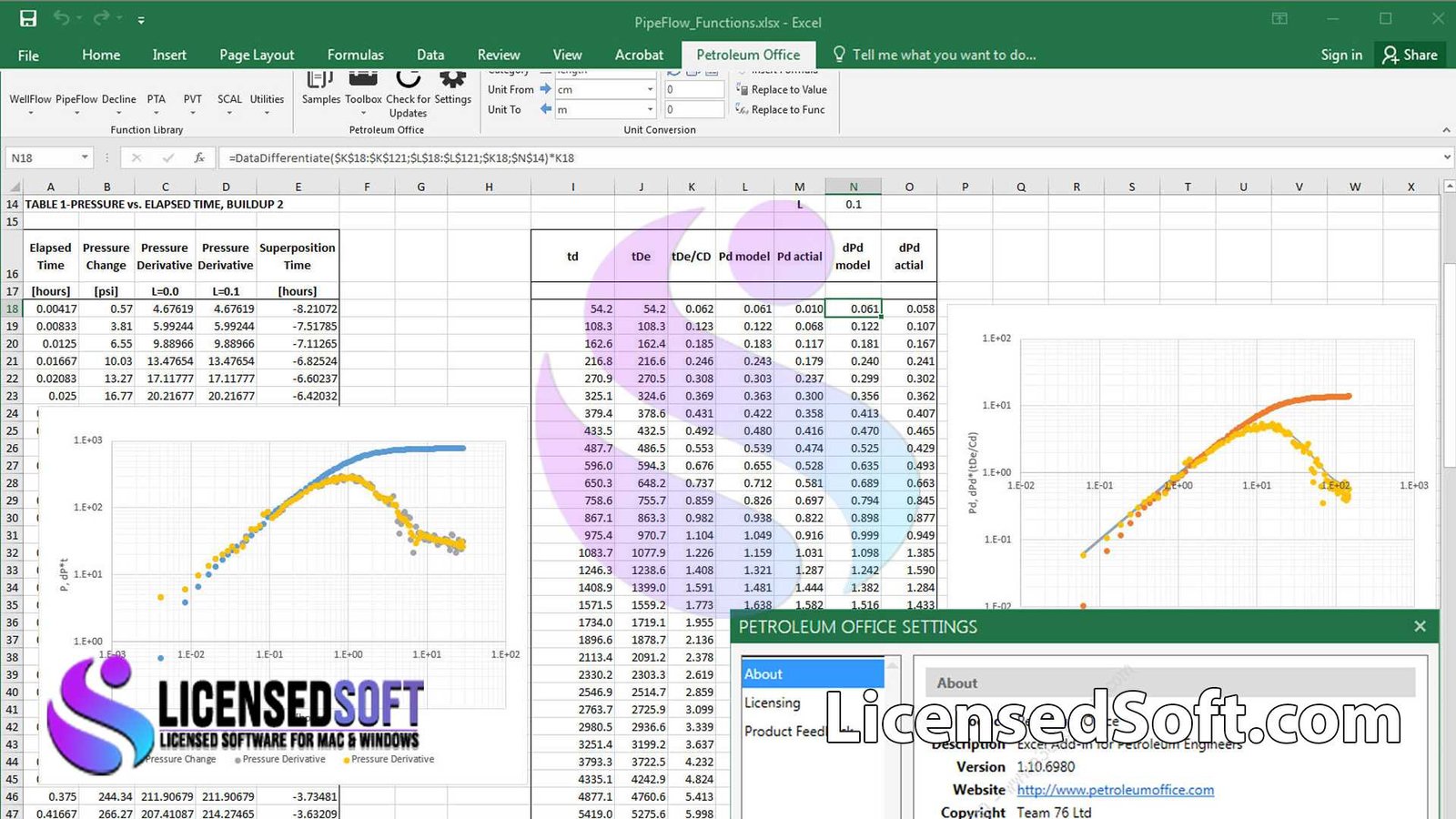The image size is (1456, 819).
Task: Expand the WellFlow function dropdown
Action: coord(30,113)
